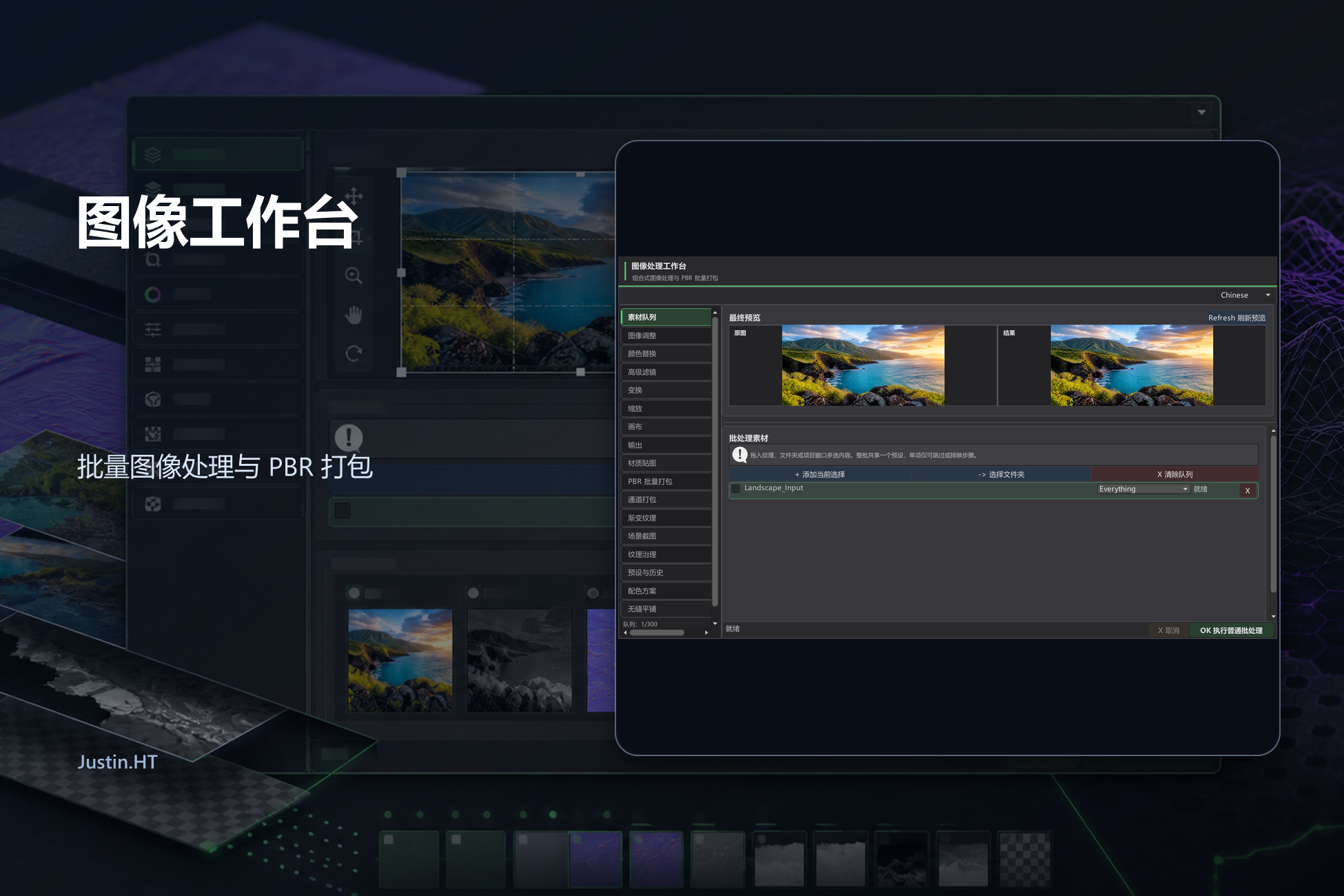The image size is (1344, 896).
Task: Click OK 执行普通批处理 button
Action: (x=1231, y=631)
